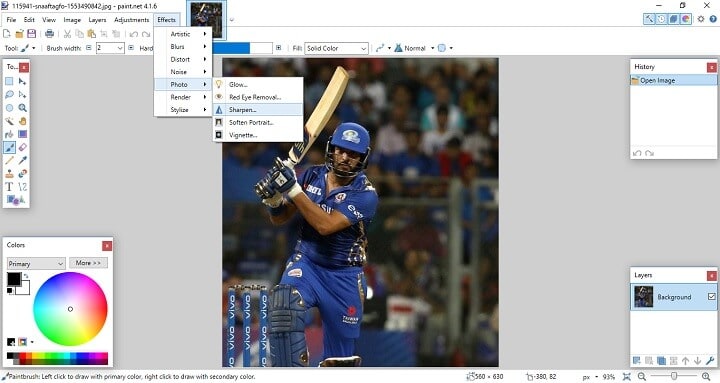This screenshot has height=383, width=720.
Task: Click the More >> button in Colors
Action: point(88,263)
